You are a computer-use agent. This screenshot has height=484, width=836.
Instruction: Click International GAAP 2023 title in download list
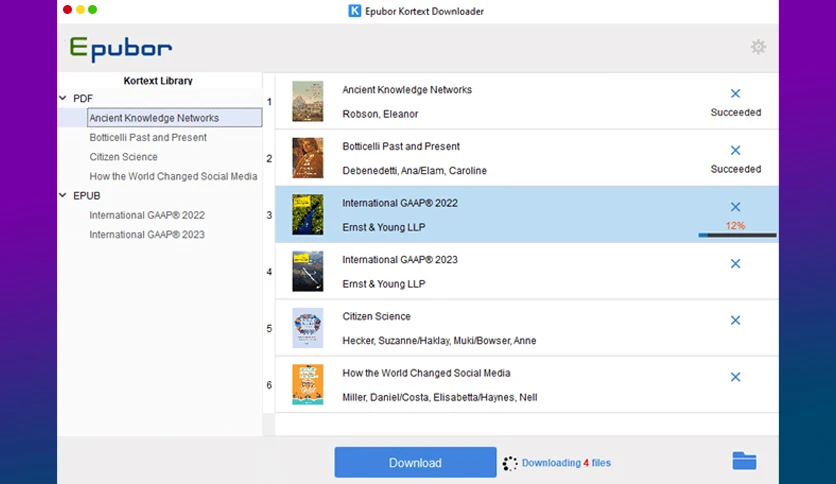point(400,260)
